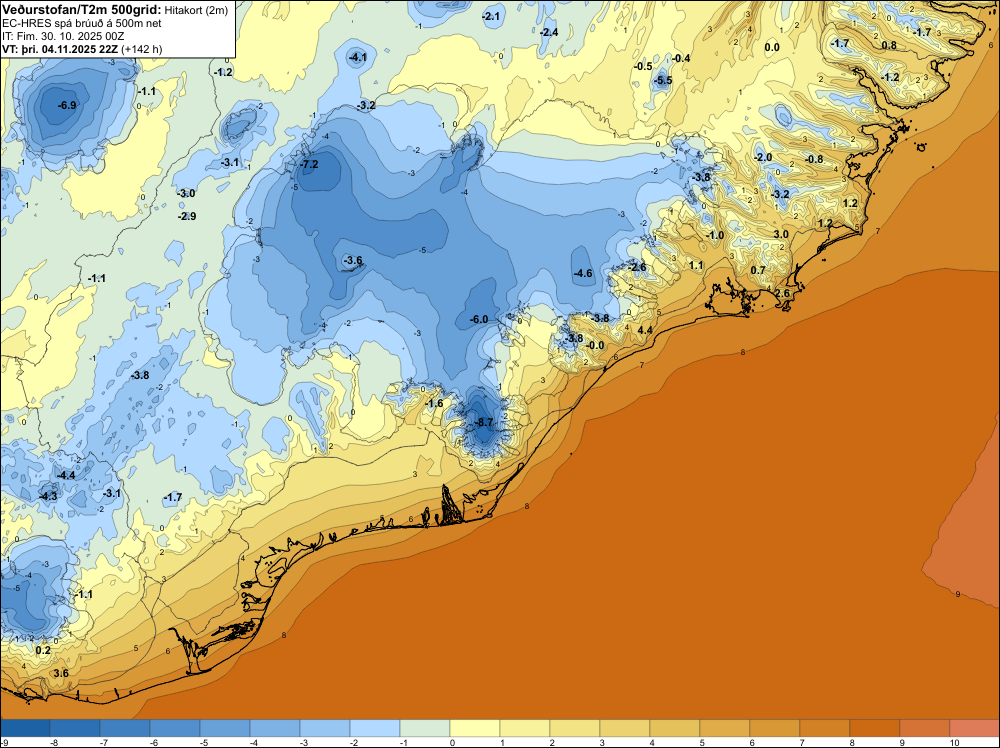This screenshot has width=1000, height=748.
Task: Click the -3.0 temperature value
Action: coord(186,193)
